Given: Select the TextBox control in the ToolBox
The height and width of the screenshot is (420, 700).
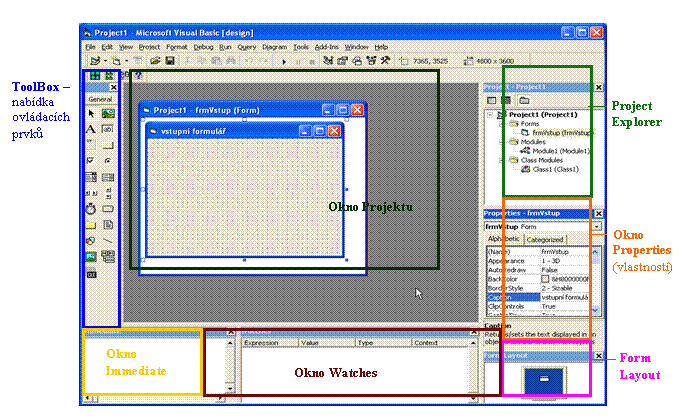Looking at the screenshot, I should 108,129.
